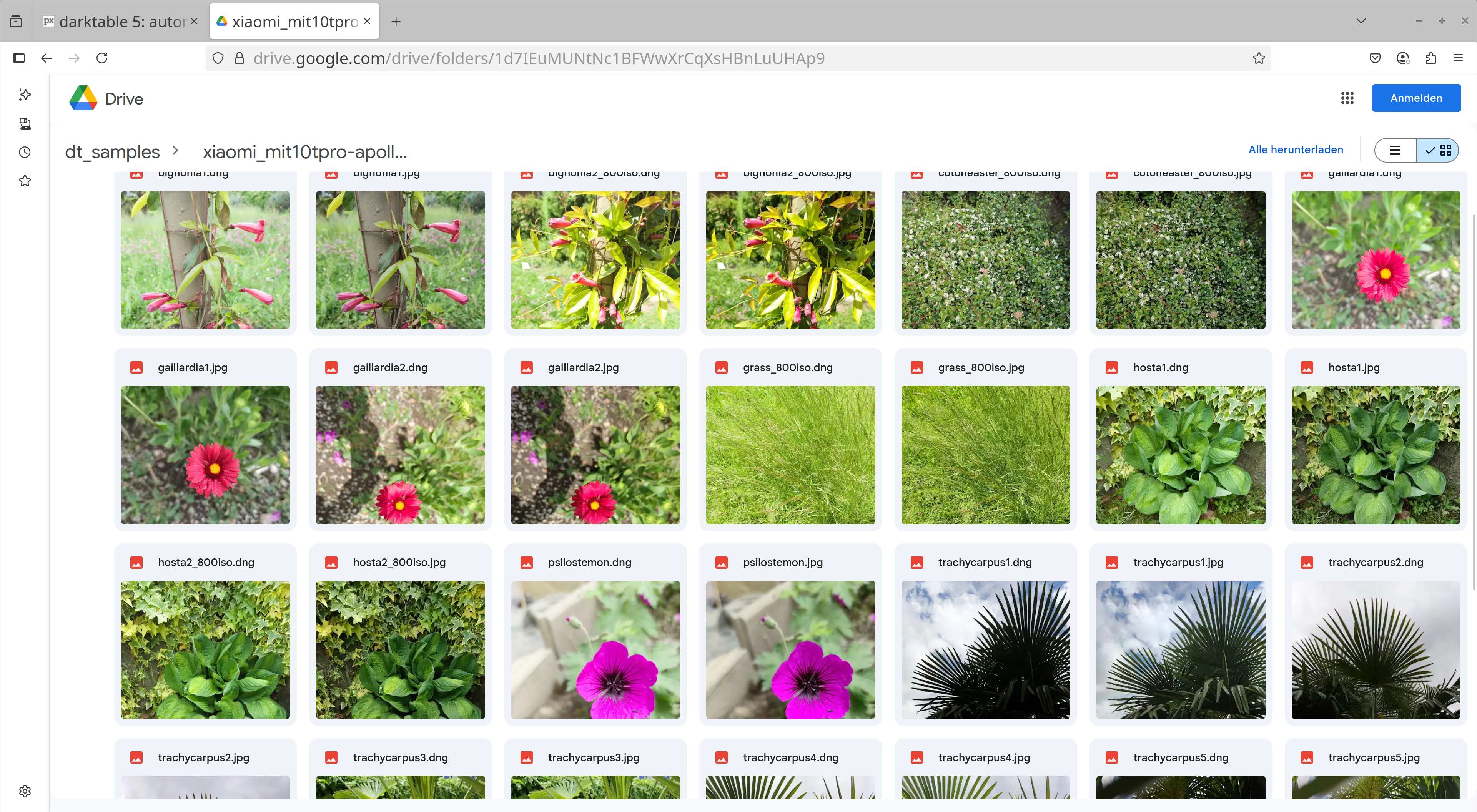This screenshot has height=812, width=1477.
Task: Click hosta2_800iso.dng file name
Action: point(206,562)
